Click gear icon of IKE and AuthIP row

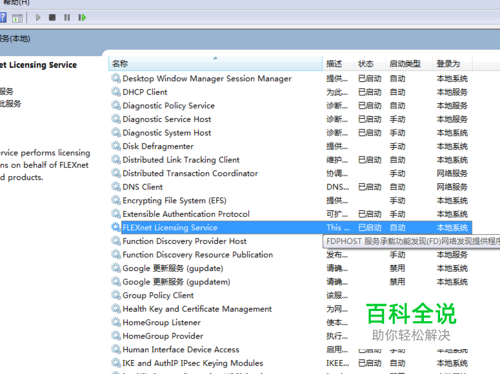116,363
